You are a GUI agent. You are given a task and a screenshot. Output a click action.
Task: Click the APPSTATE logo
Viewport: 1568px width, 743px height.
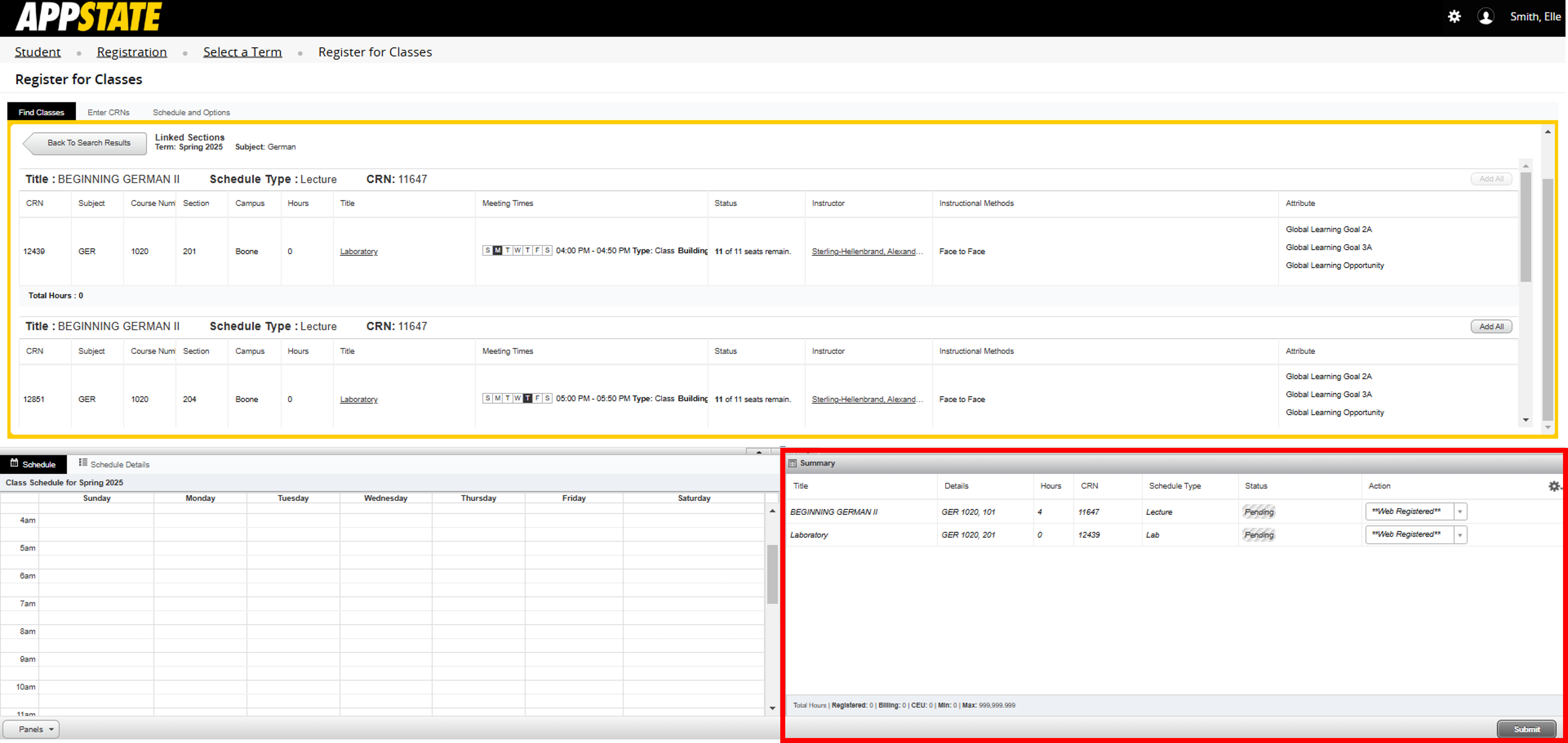[88, 16]
